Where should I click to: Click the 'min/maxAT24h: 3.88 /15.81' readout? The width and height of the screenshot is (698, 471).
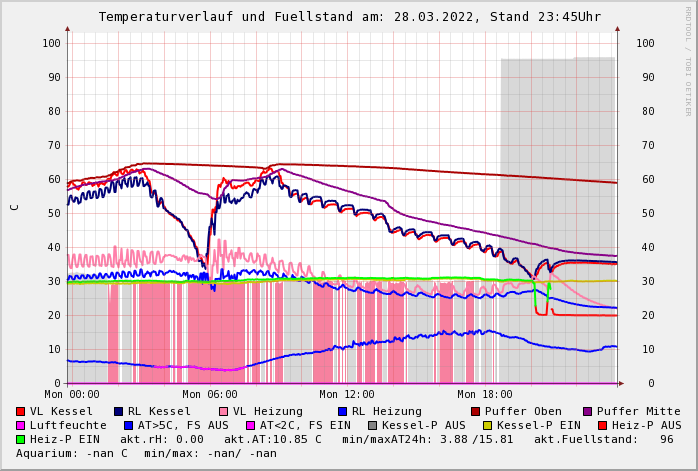(x=427, y=439)
